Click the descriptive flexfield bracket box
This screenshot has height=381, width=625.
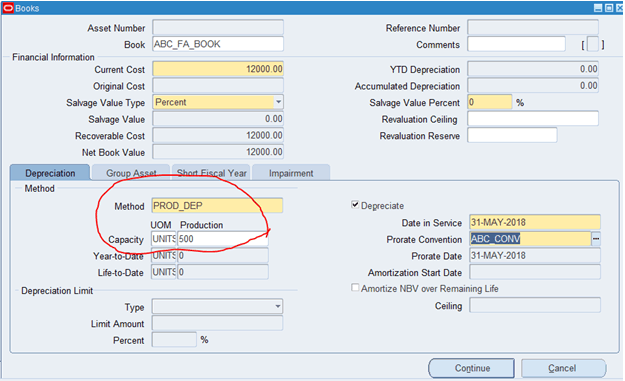pyautogui.click(x=593, y=44)
